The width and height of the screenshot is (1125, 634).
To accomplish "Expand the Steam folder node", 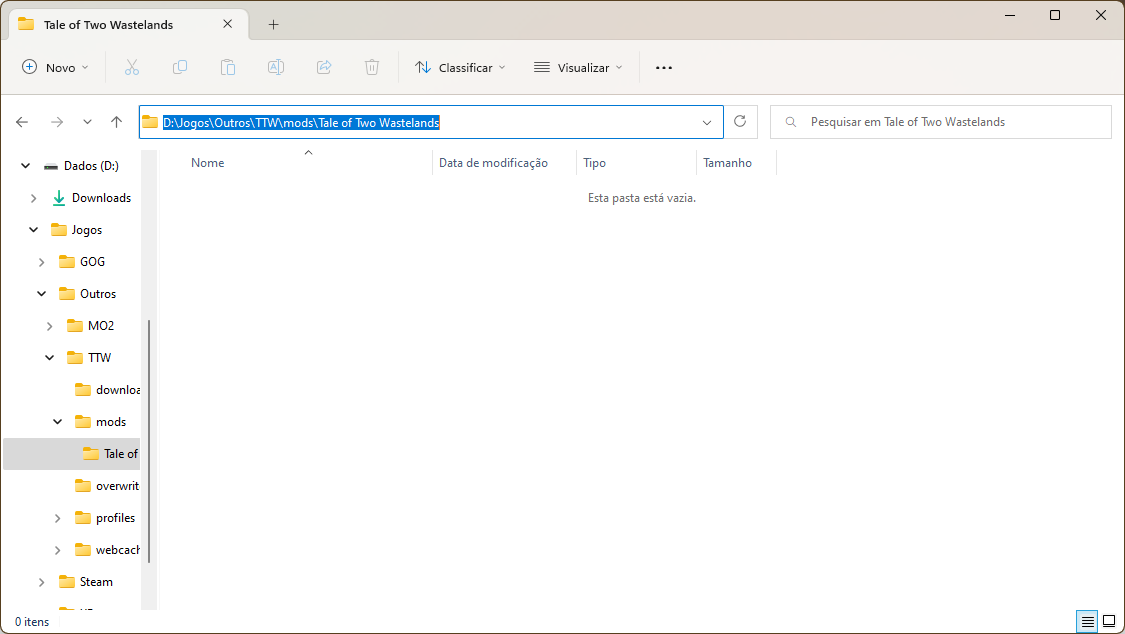I will (x=42, y=582).
